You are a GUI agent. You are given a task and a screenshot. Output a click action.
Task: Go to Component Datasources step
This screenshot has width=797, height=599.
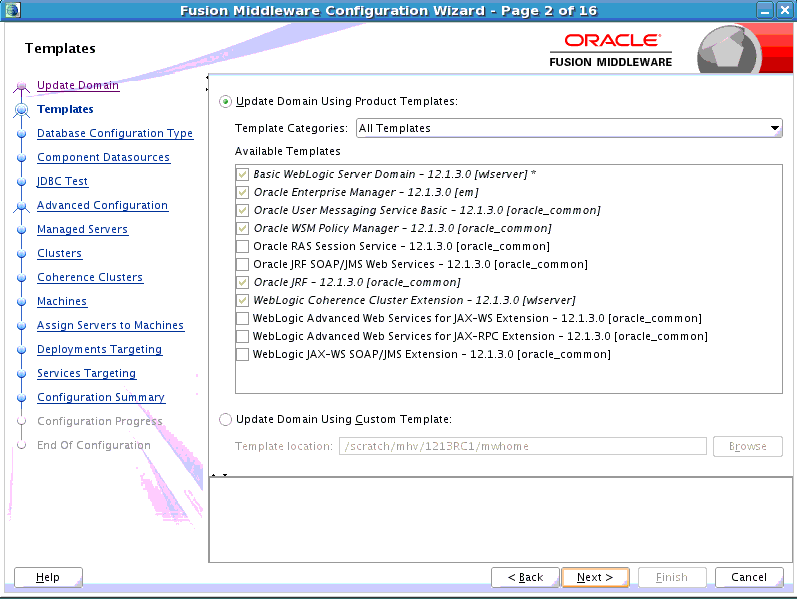click(x=103, y=158)
